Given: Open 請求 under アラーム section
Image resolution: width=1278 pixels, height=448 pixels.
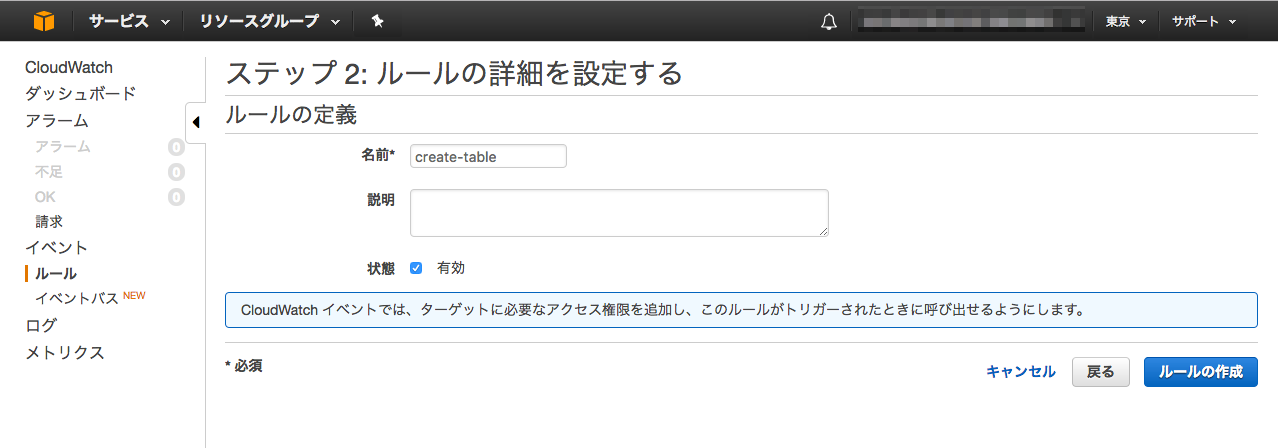Looking at the screenshot, I should (x=49, y=222).
